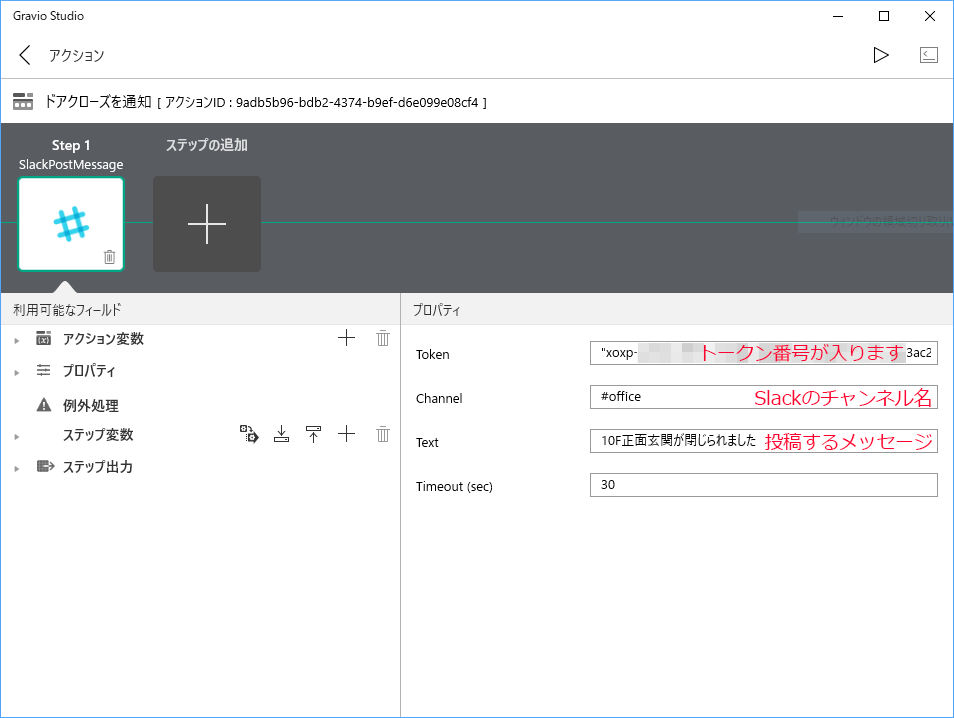This screenshot has width=954, height=718.
Task: Expand the ステップ出力 tree node
Action: click(17, 469)
